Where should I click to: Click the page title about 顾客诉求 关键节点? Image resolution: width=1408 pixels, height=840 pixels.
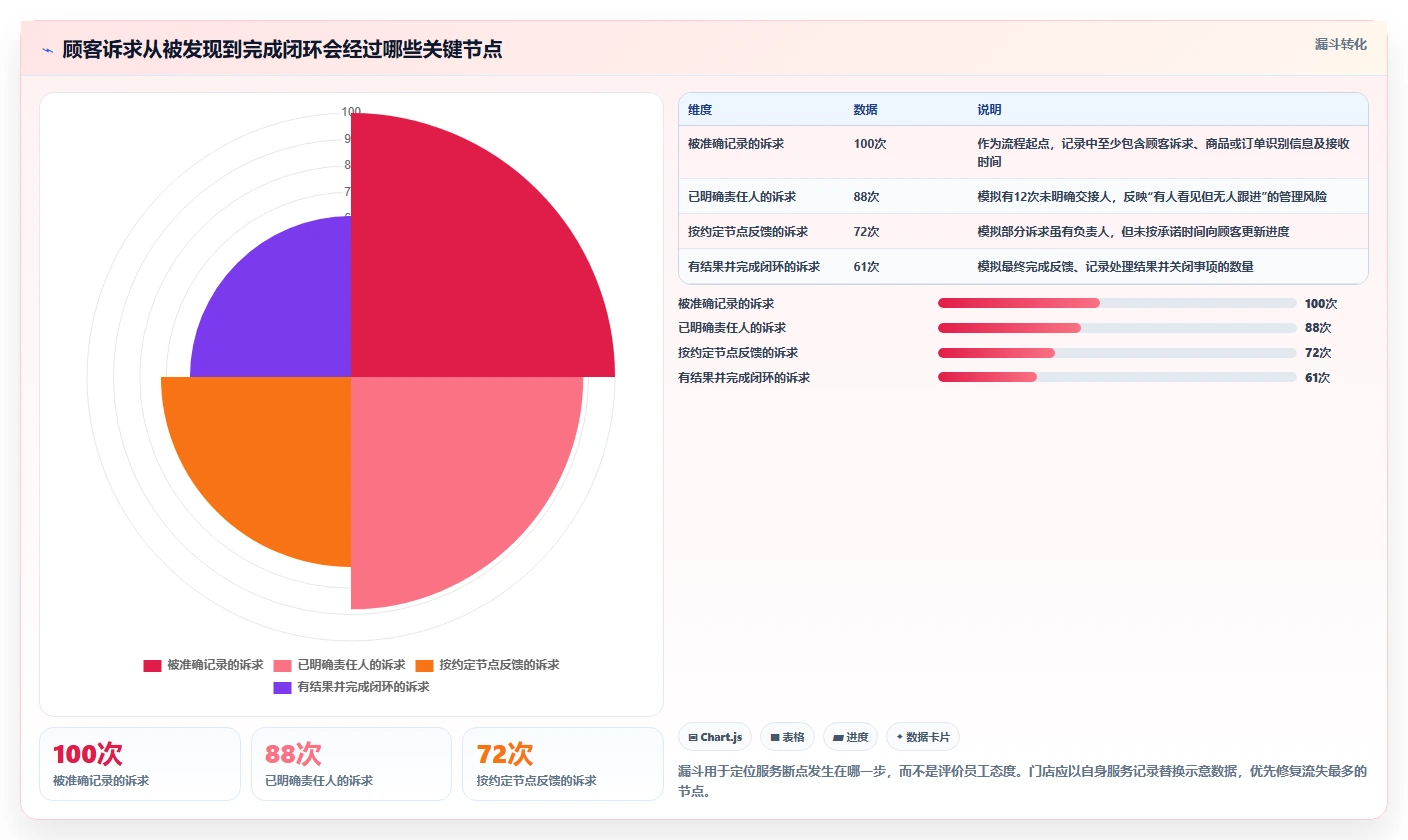coord(282,50)
